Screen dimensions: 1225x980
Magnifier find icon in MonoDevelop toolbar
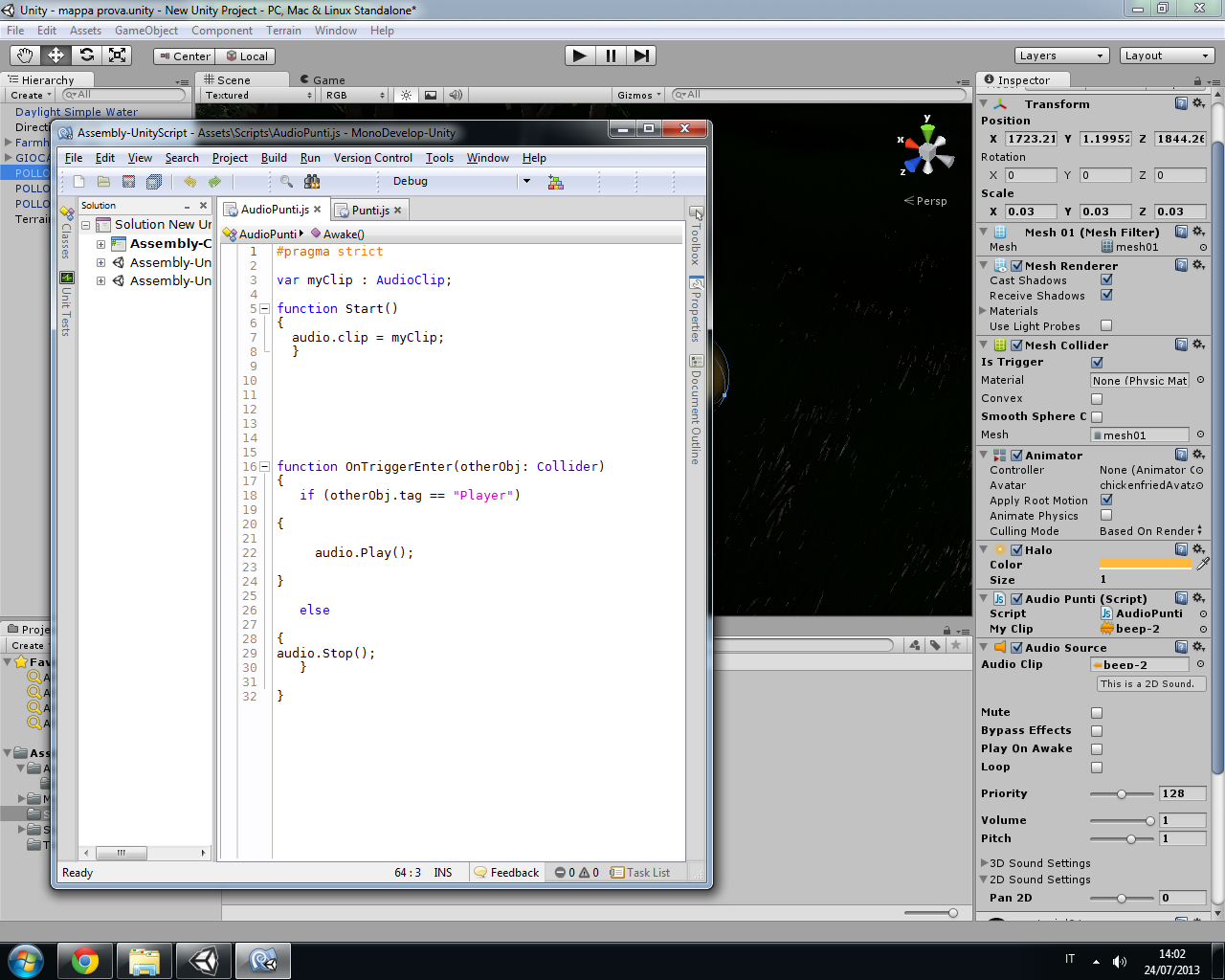[x=286, y=181]
